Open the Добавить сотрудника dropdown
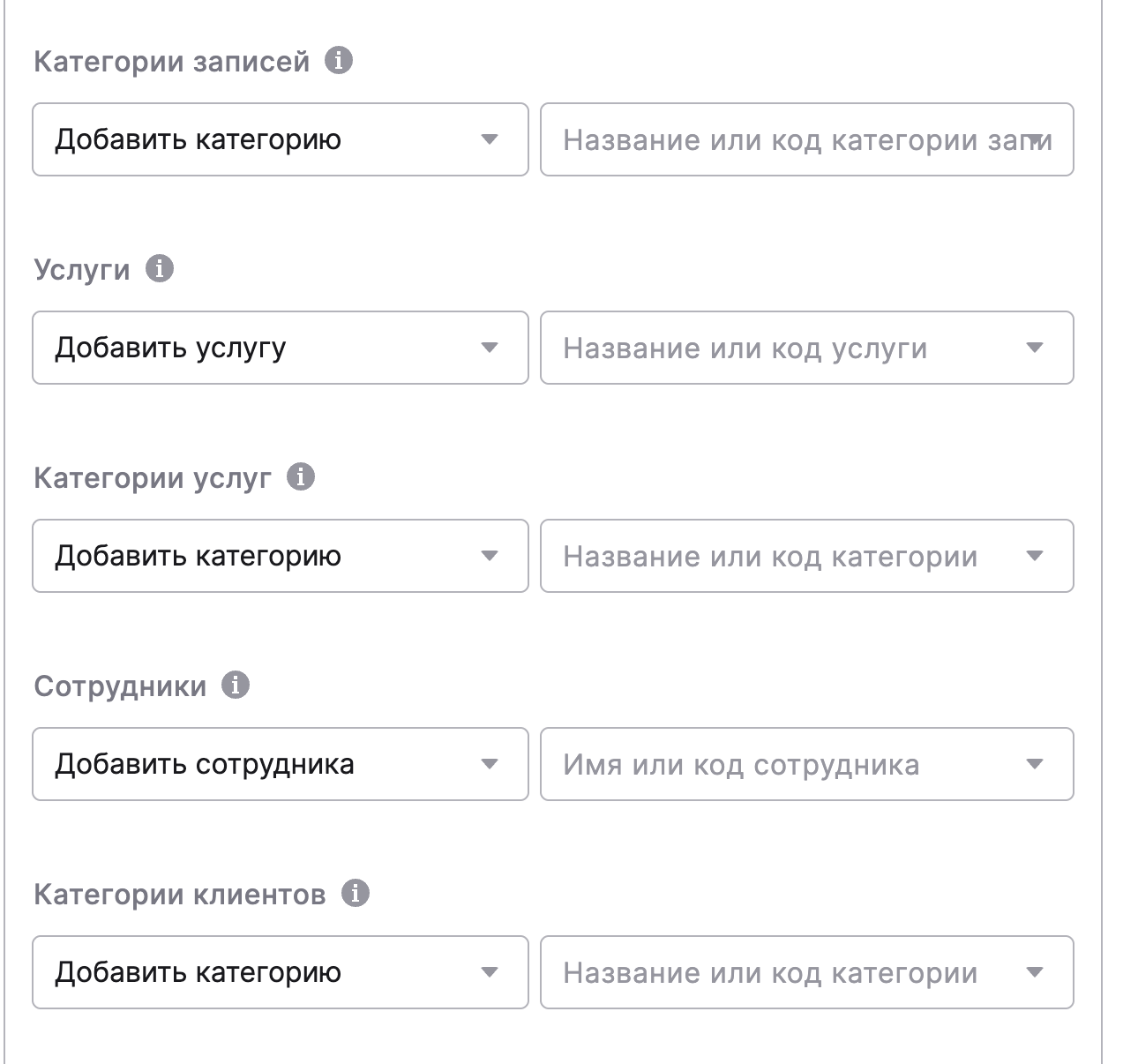 point(280,764)
